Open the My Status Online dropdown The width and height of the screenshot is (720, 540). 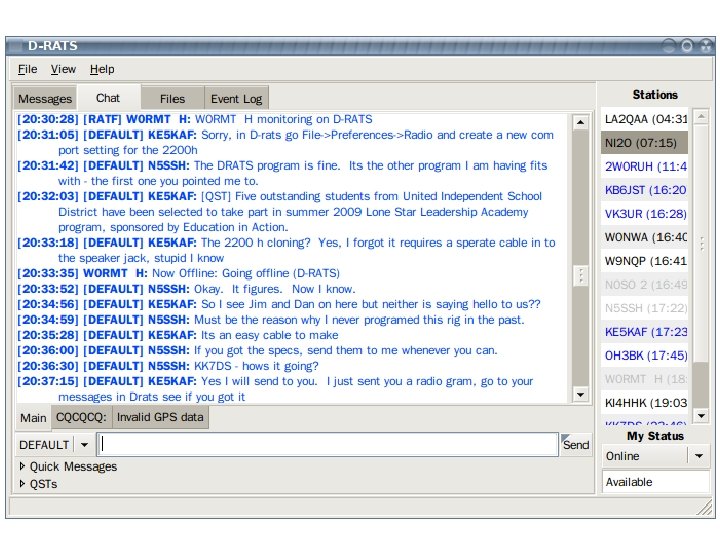click(x=655, y=456)
